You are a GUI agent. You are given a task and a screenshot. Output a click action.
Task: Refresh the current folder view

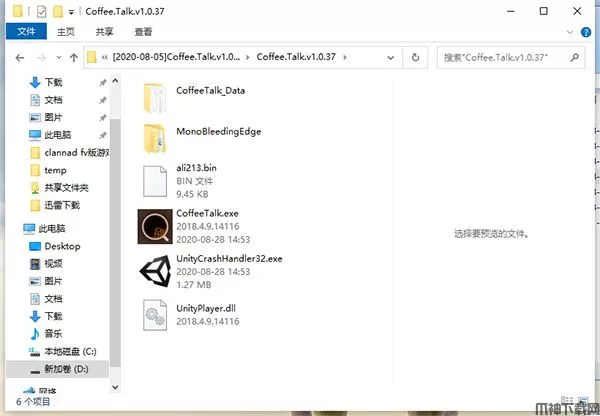coord(416,57)
